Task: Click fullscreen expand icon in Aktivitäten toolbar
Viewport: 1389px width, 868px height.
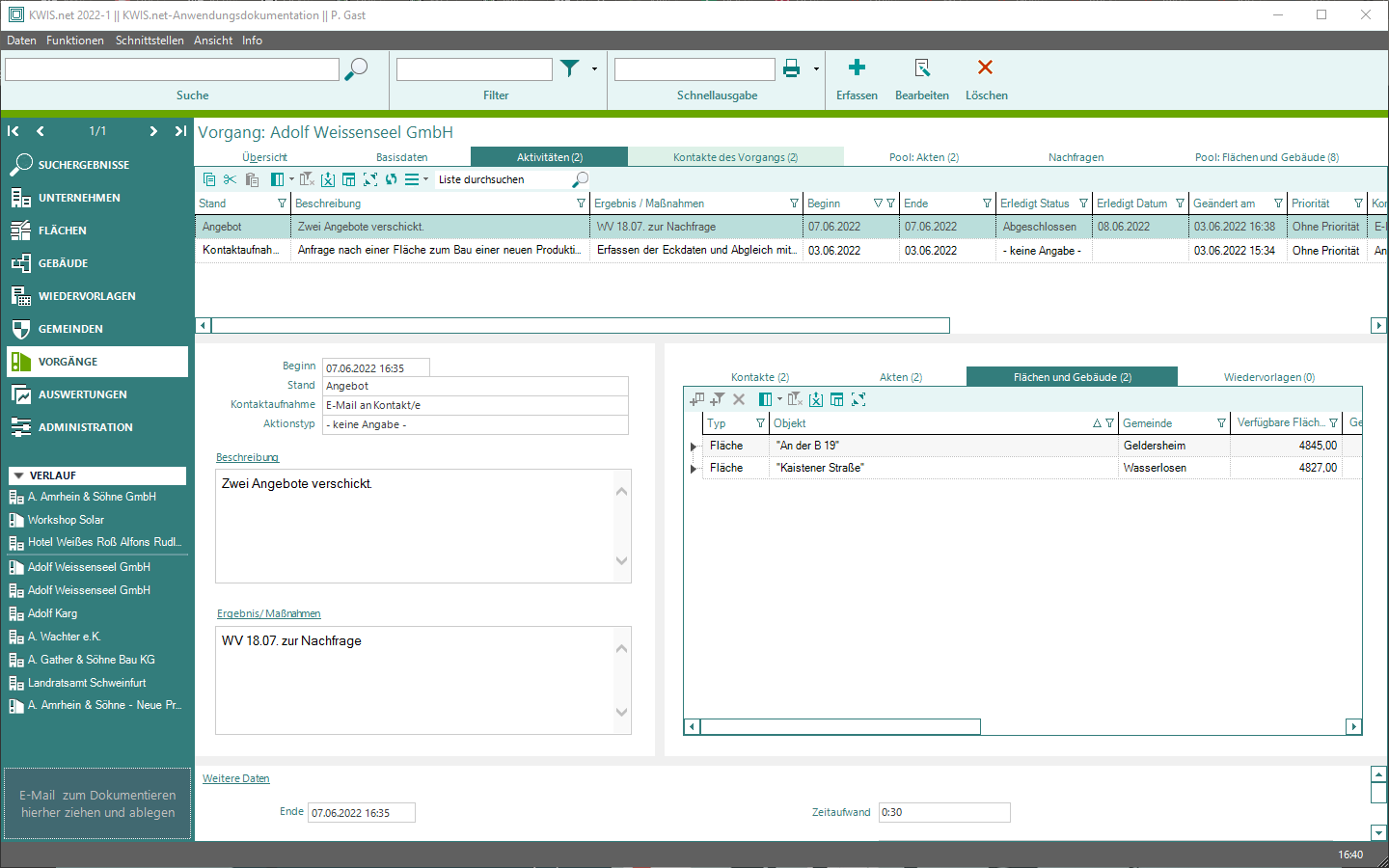Action: click(370, 179)
